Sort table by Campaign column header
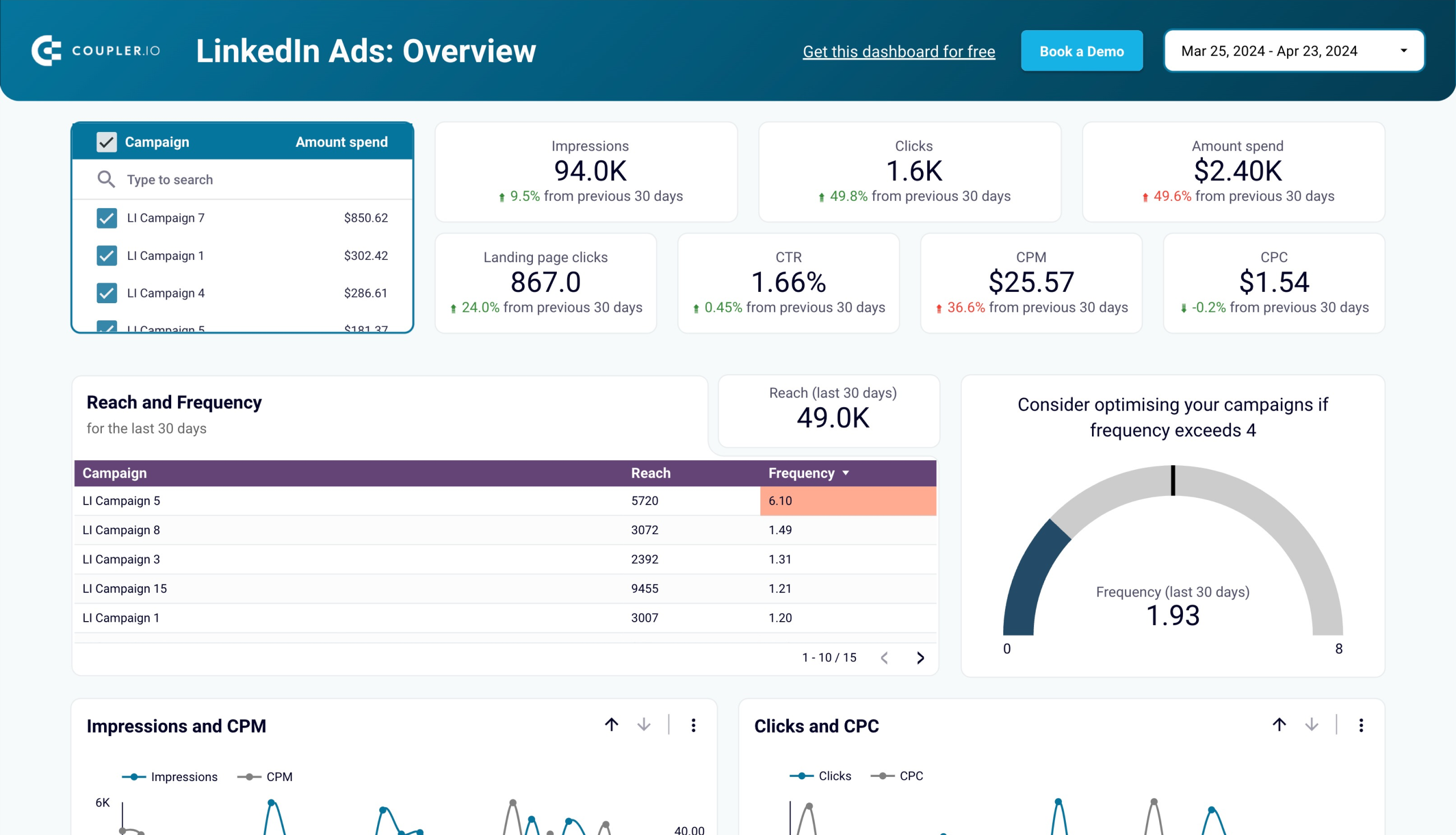 tap(115, 473)
